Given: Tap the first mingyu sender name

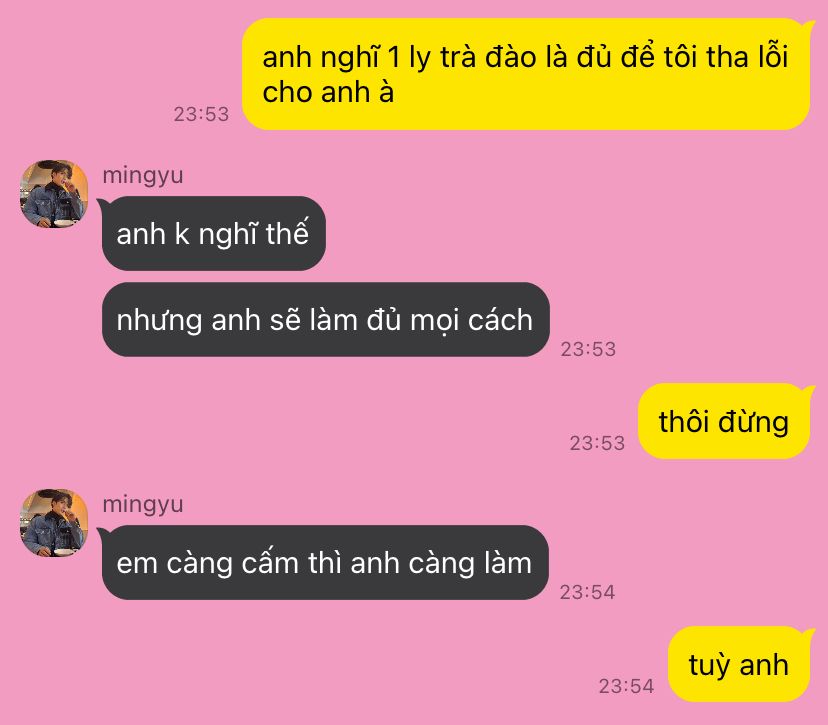Looking at the screenshot, I should pos(143,176).
